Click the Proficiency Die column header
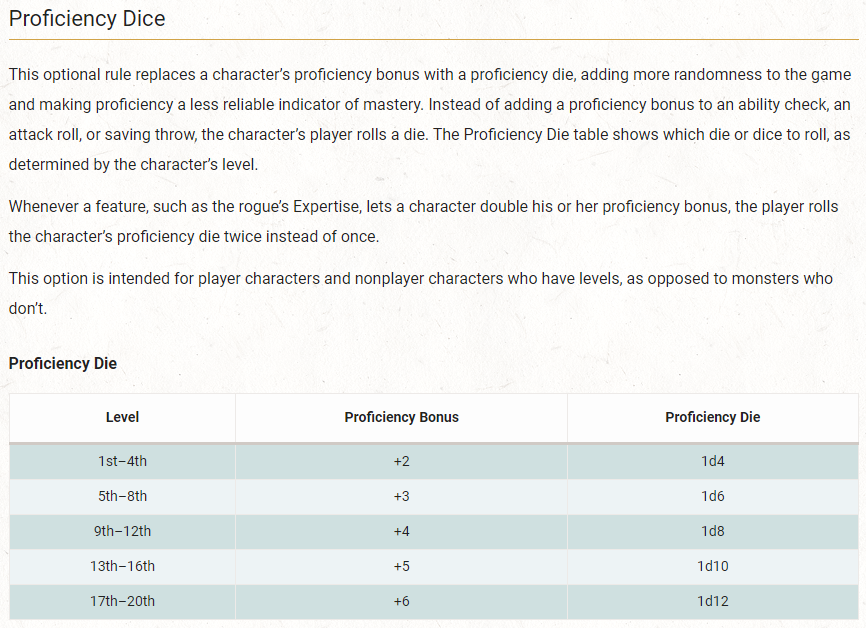The image size is (866, 628). 712,417
